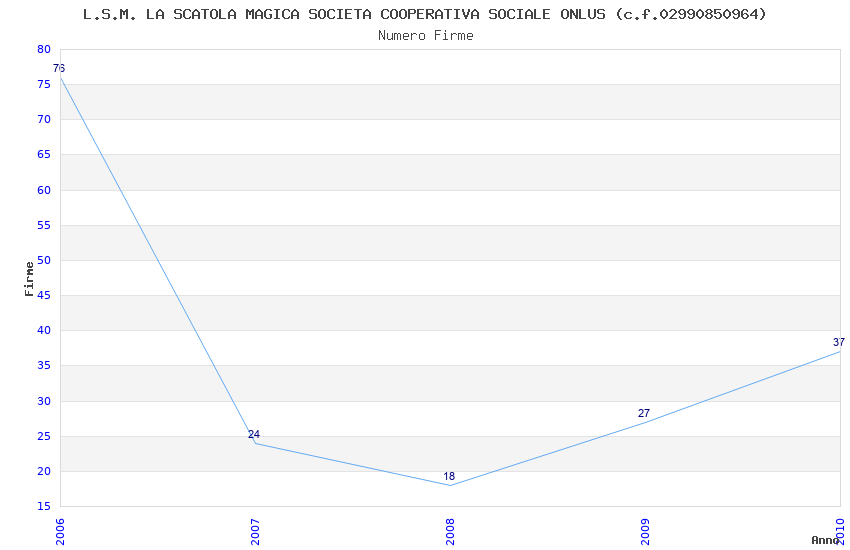Click the data label 24 at 2007

(x=254, y=435)
